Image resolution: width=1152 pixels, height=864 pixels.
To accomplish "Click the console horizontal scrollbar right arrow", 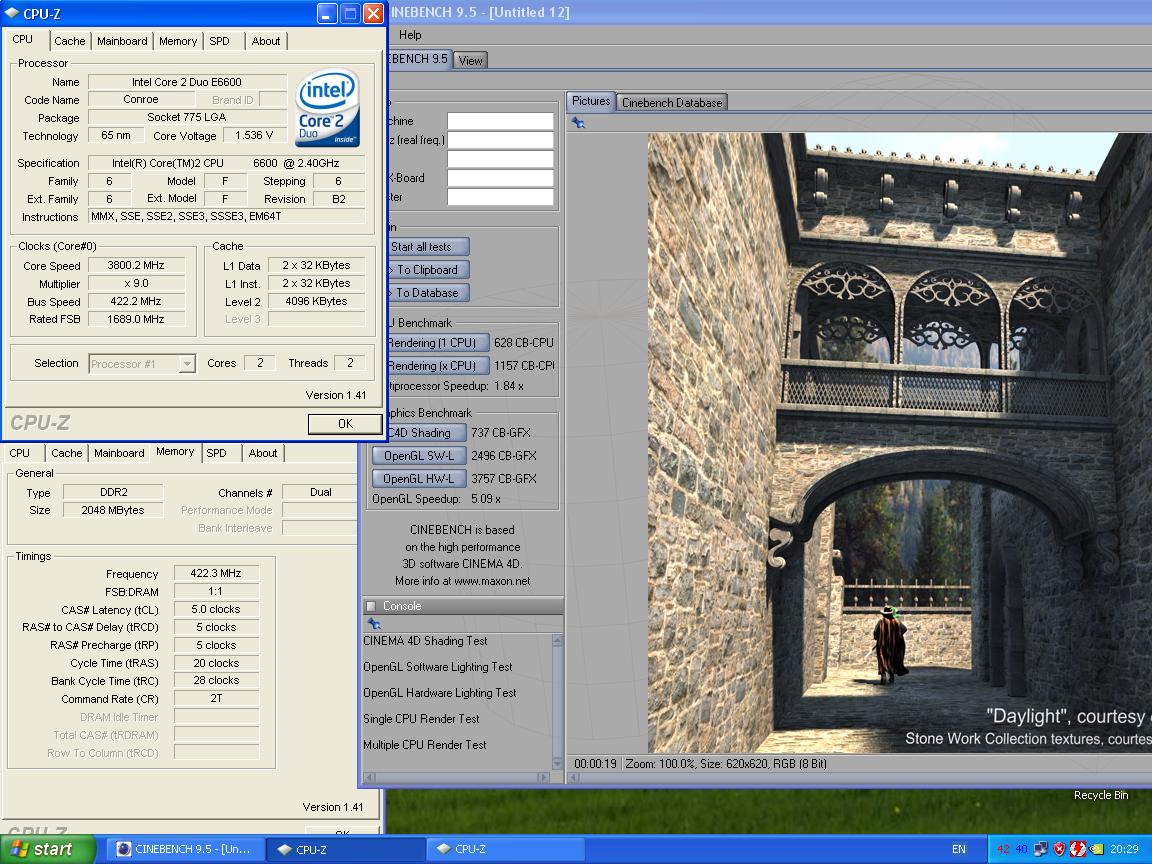I will 544,777.
